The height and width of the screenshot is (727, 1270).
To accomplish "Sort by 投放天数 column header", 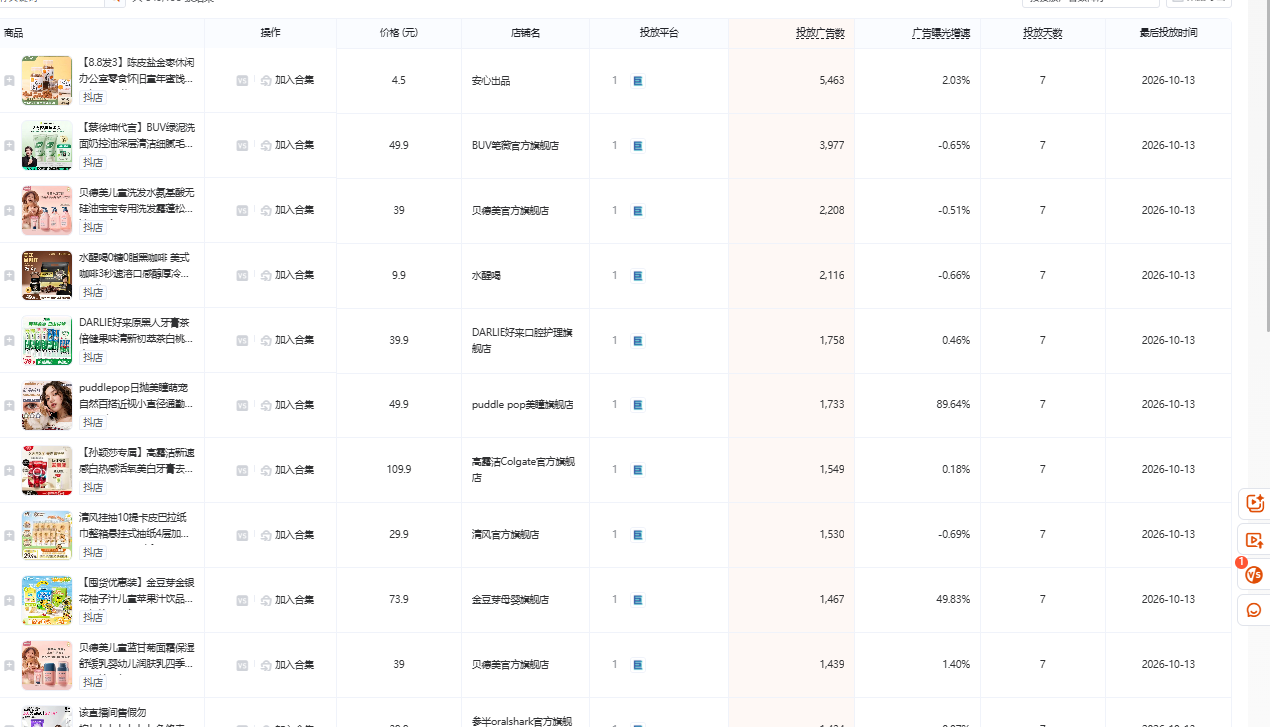I will pyautogui.click(x=1042, y=33).
